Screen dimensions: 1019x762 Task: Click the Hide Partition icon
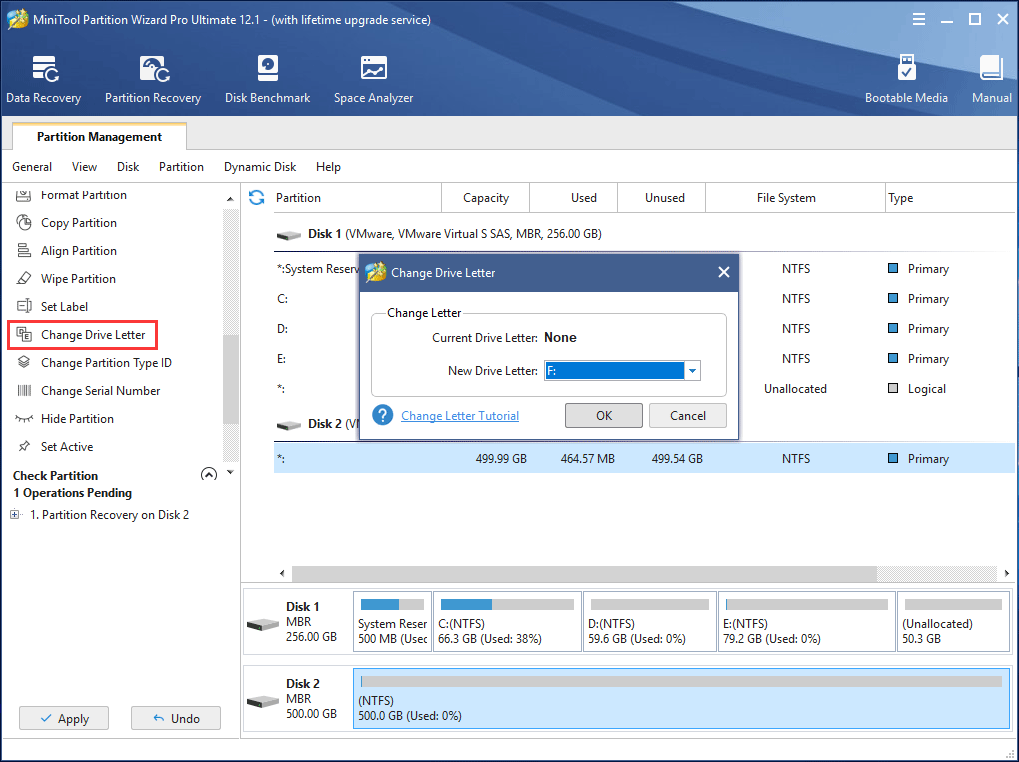24,418
